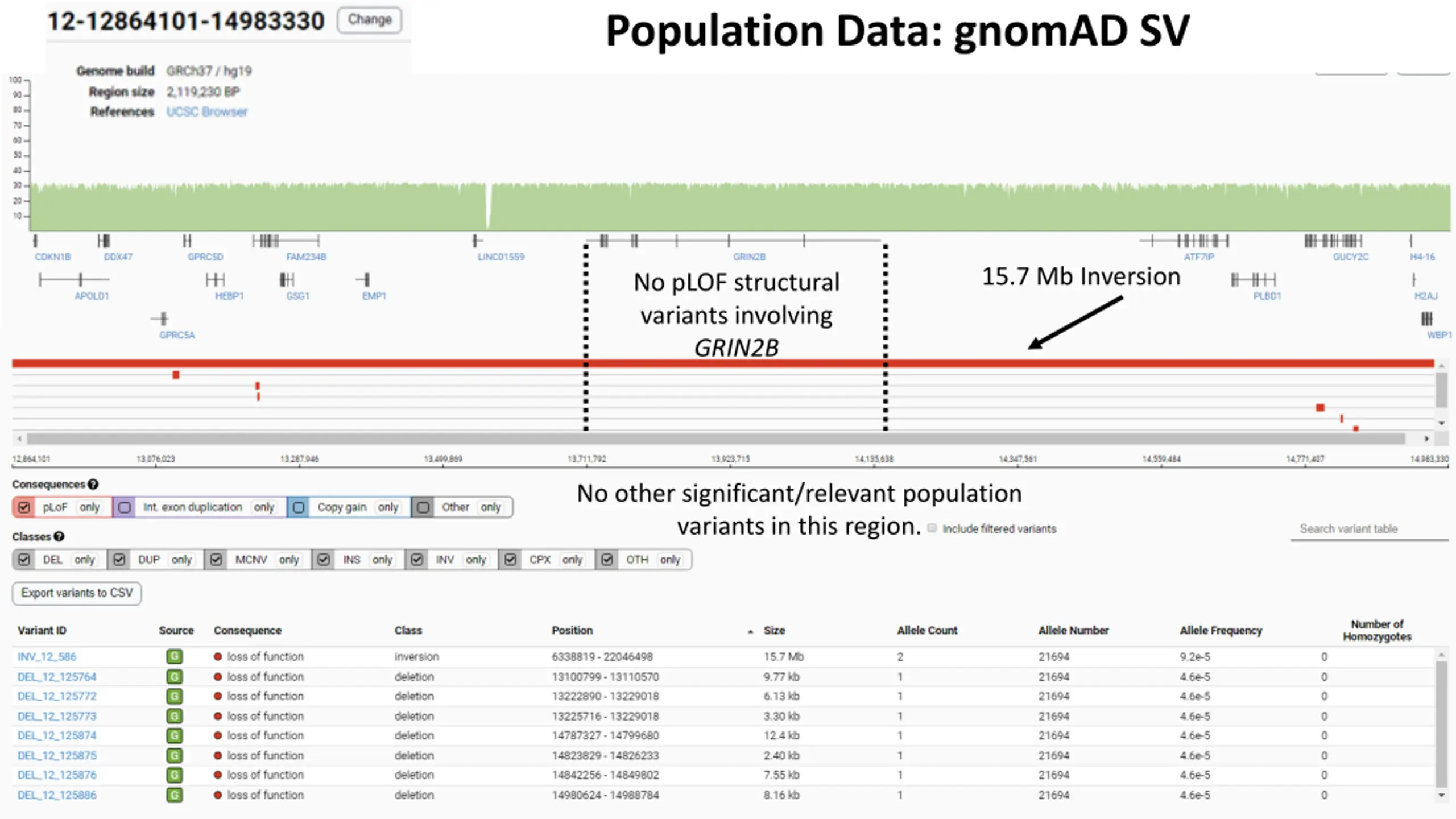Click the green G source icon for DEL_12_125874

175,735
